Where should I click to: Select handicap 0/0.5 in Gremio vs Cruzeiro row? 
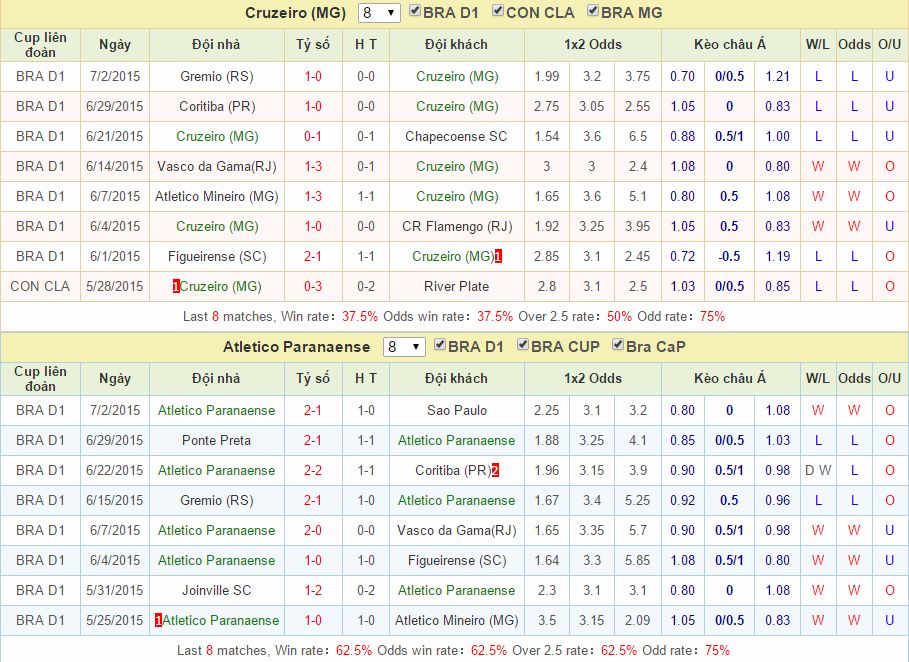(x=729, y=77)
